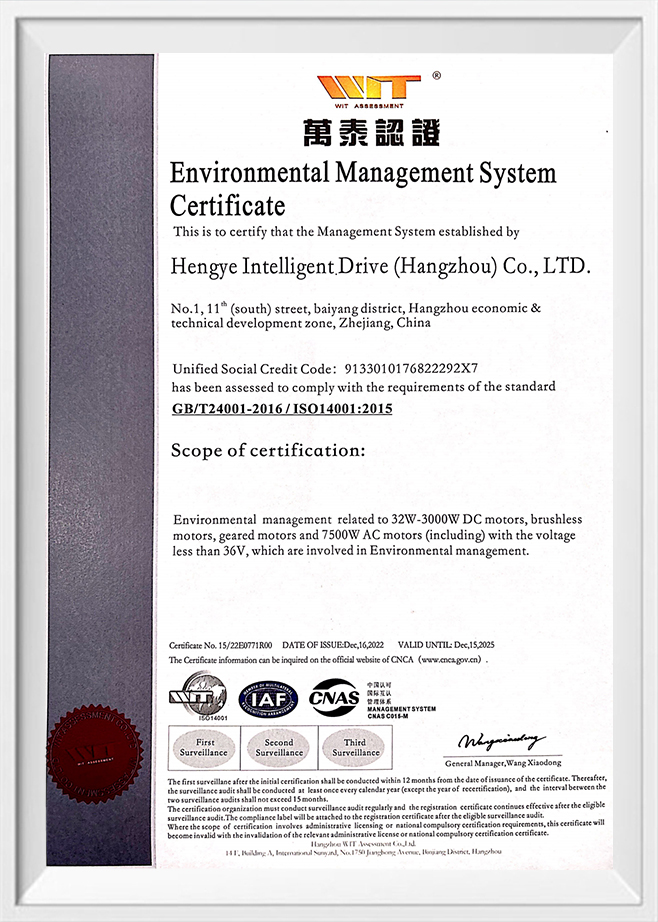Click company name 'Hengye Intelligent Drive (Hangzhou) Co., LTD.'
The height and width of the screenshot is (922, 658).
[x=380, y=266]
